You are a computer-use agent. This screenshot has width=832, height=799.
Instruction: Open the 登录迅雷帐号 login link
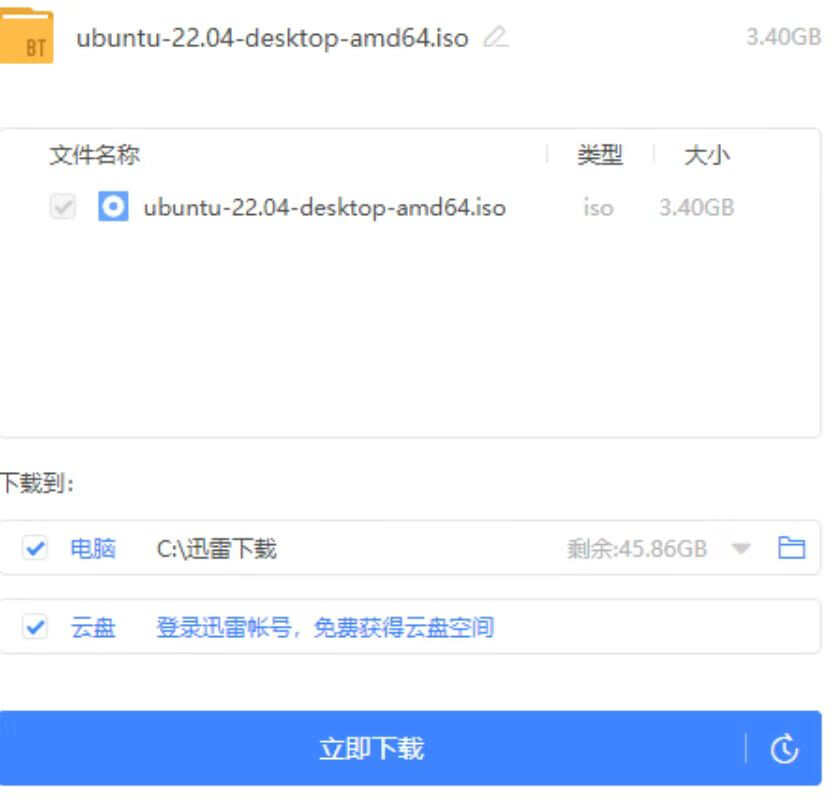tap(324, 628)
